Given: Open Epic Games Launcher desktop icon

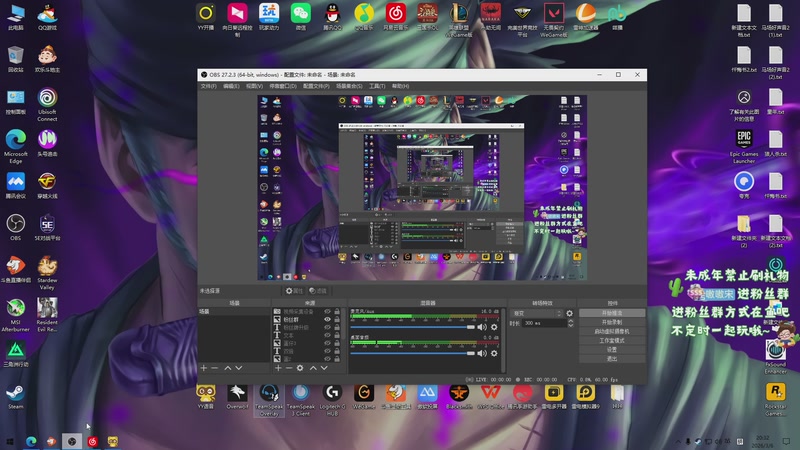Looking at the screenshot, I should point(744,147).
